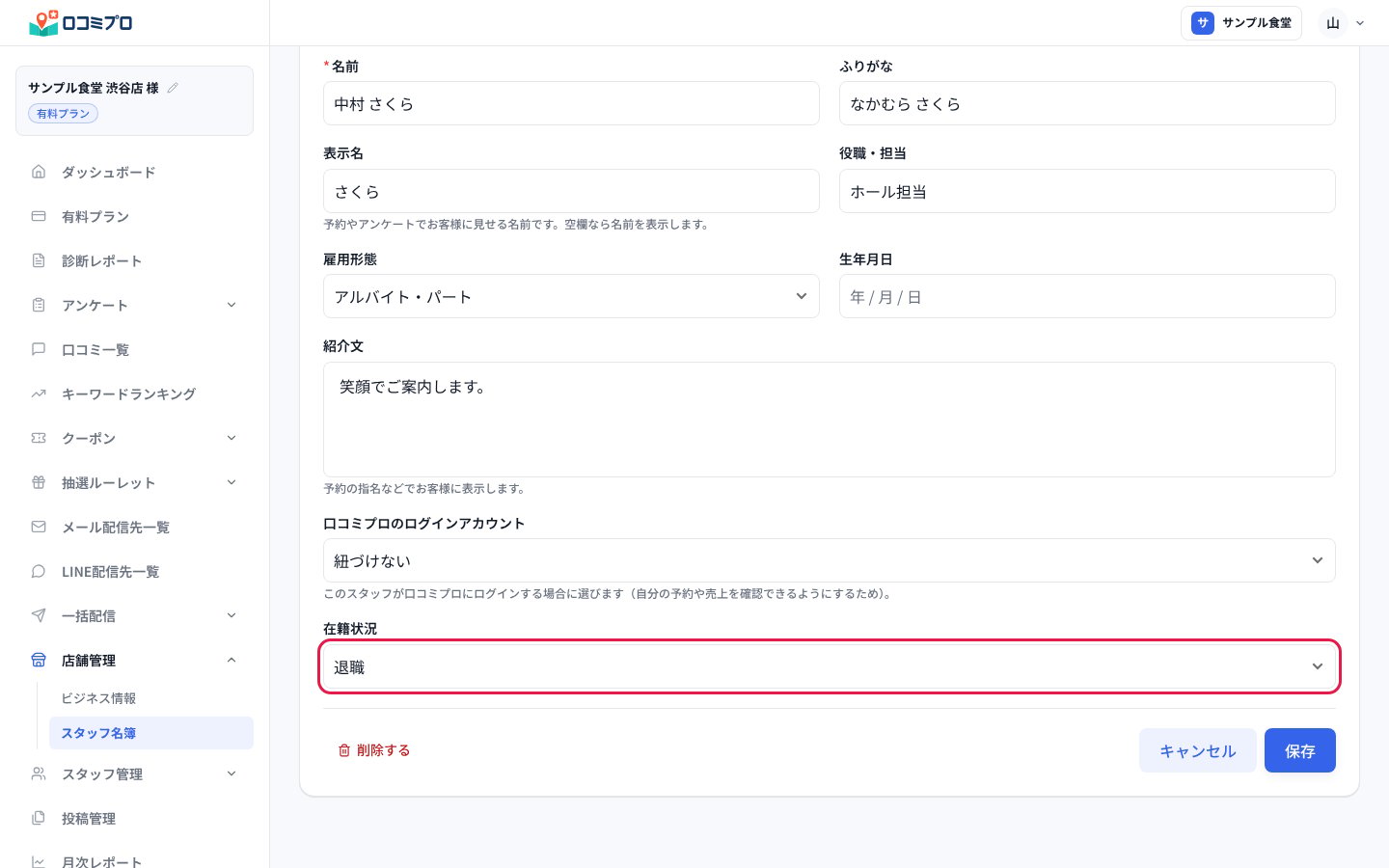
Task: Click the 口コミ一覧 speech bubble icon
Action: click(x=39, y=349)
